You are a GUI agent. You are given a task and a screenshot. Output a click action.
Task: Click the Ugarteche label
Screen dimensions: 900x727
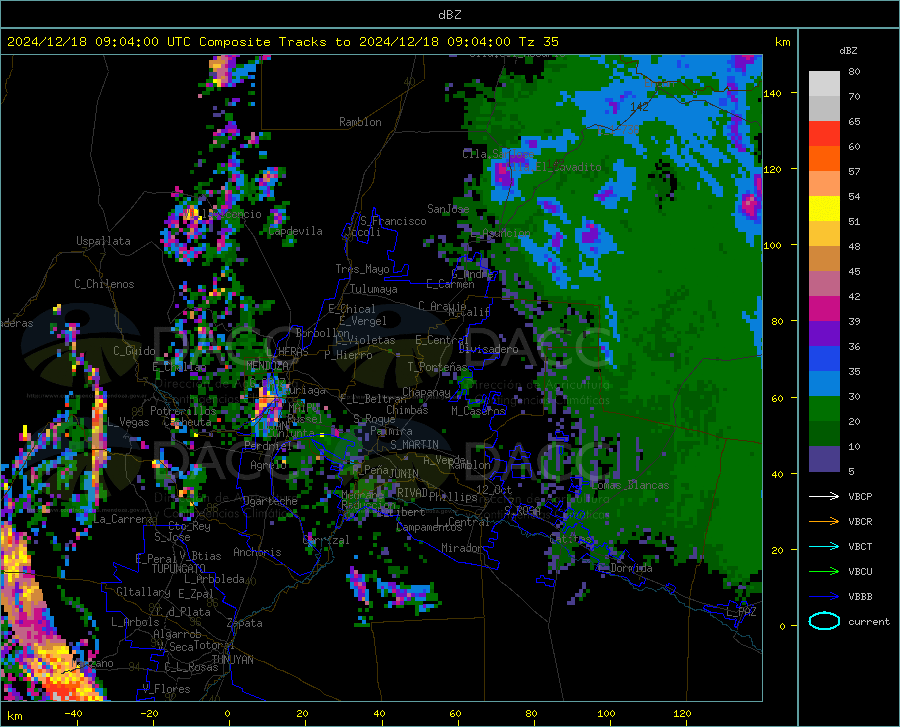click(270, 501)
